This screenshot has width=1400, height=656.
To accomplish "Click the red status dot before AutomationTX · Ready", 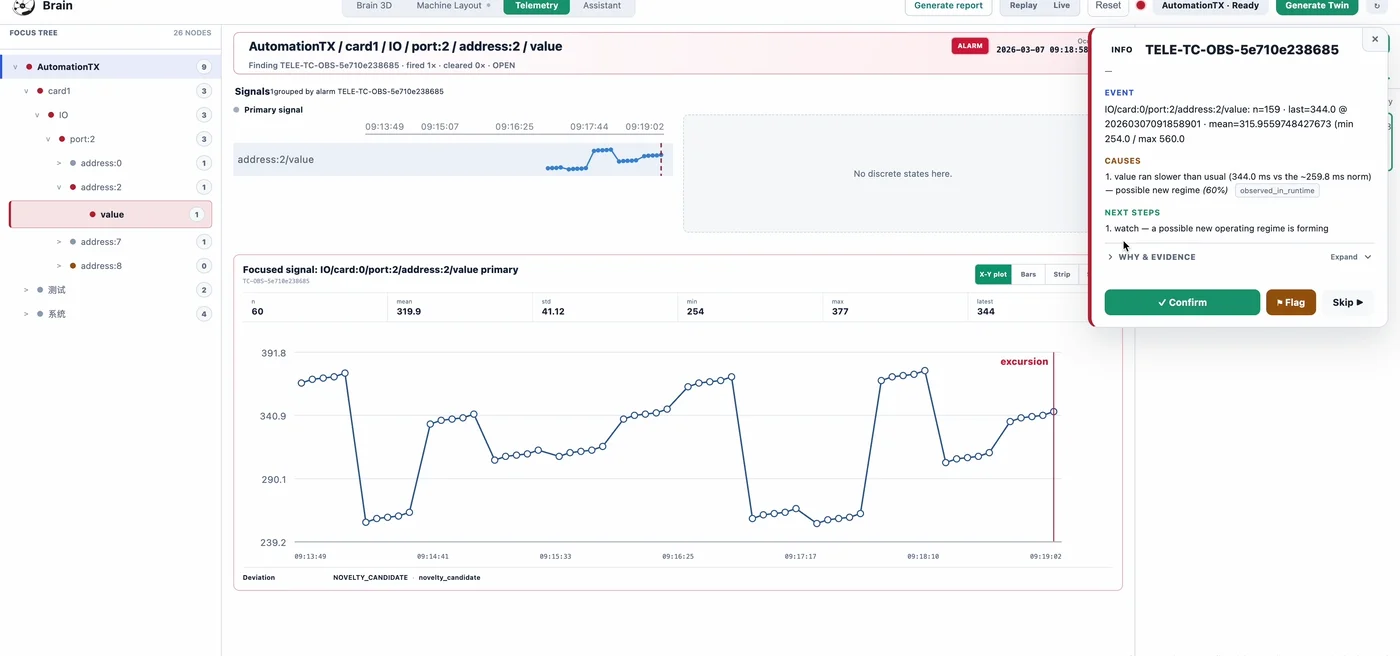I will point(1141,6).
